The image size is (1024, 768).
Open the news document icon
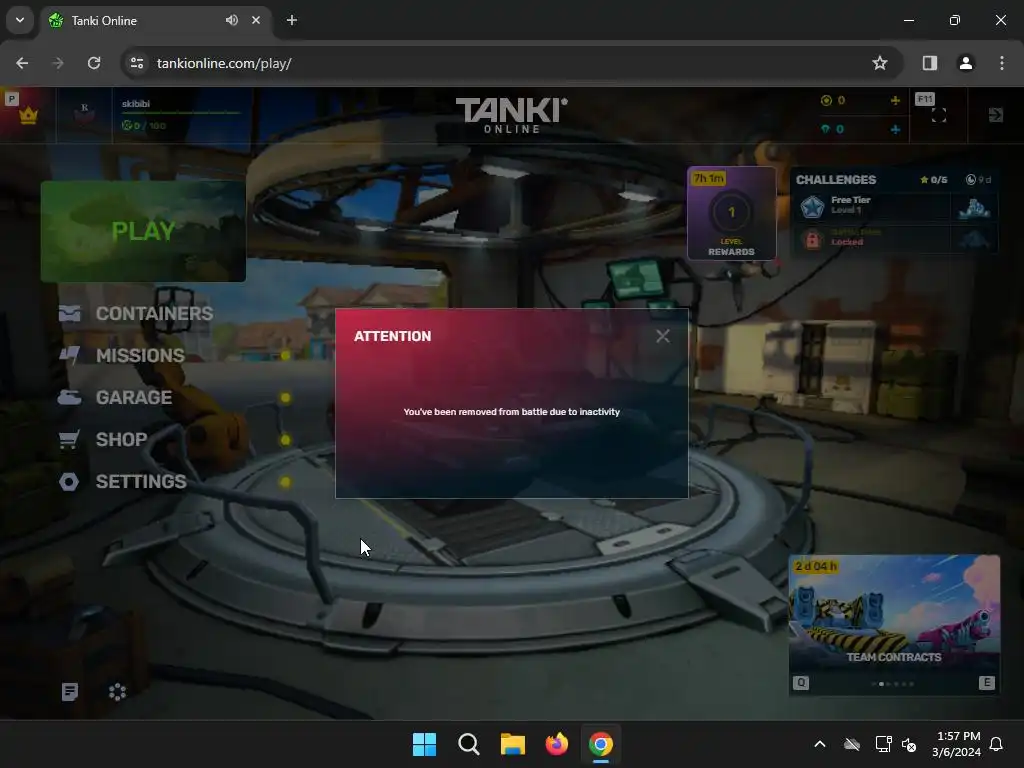click(69, 692)
